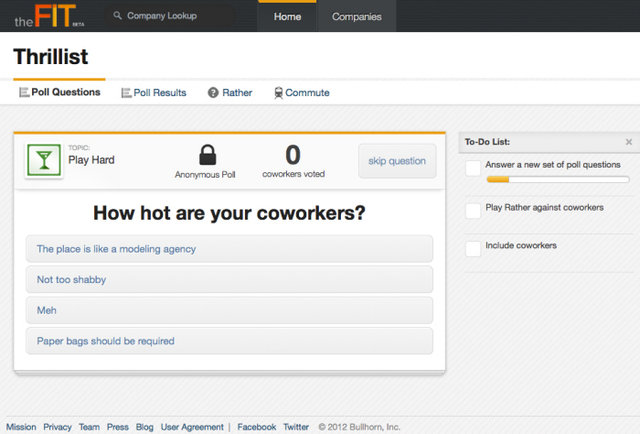Click the '© 2012 Bullhorn, Inc.' text

pos(359,427)
